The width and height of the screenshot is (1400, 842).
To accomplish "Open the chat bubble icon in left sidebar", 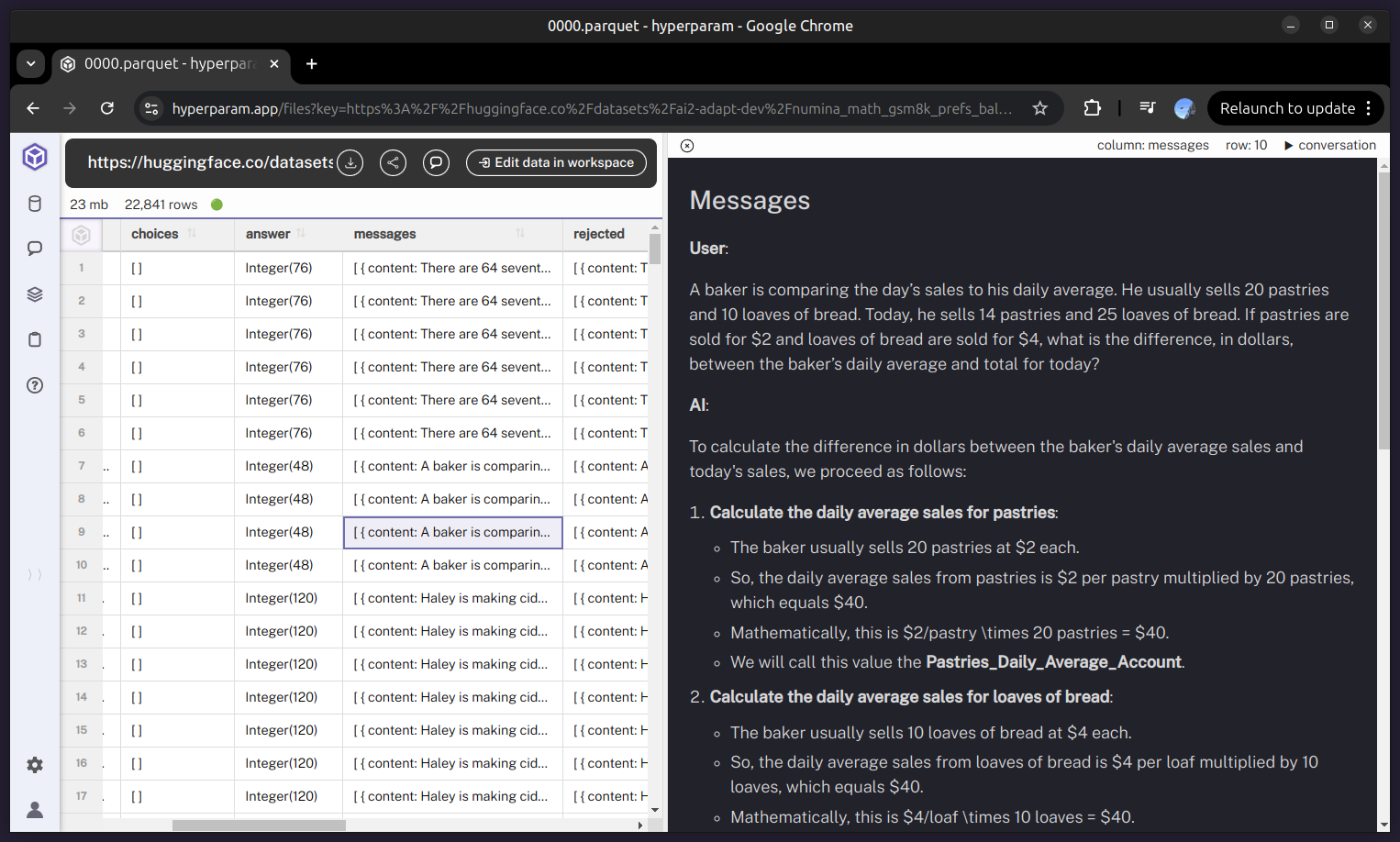I will click(x=35, y=249).
